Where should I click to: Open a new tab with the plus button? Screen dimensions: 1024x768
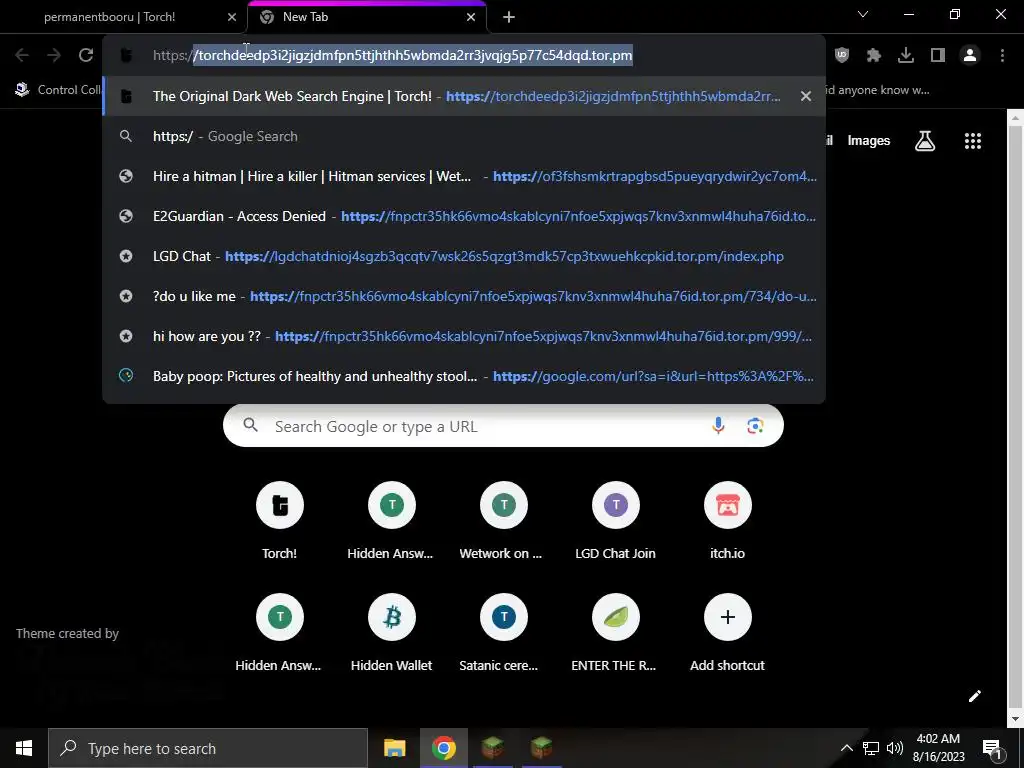[509, 17]
